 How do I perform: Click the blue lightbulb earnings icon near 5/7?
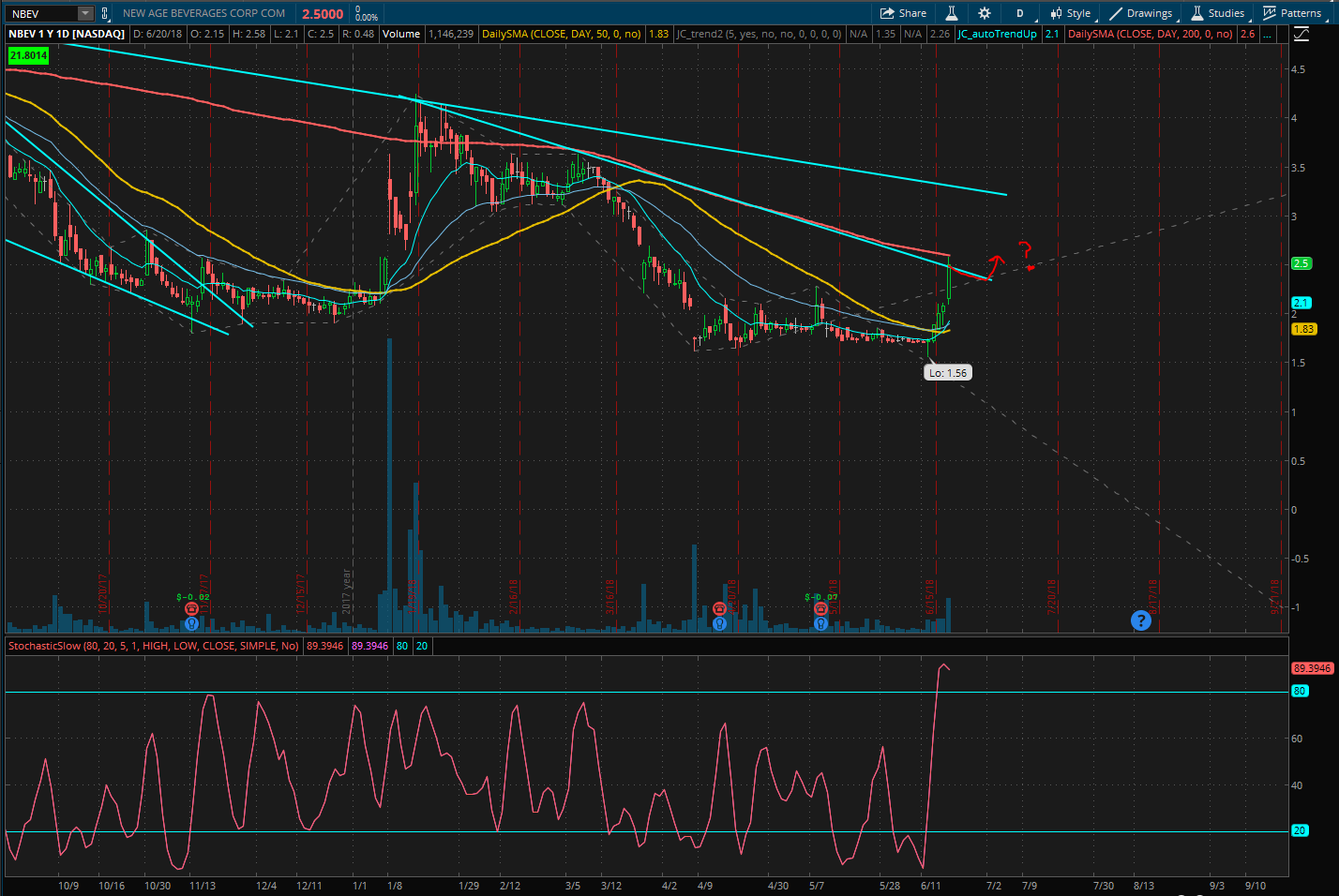click(820, 623)
